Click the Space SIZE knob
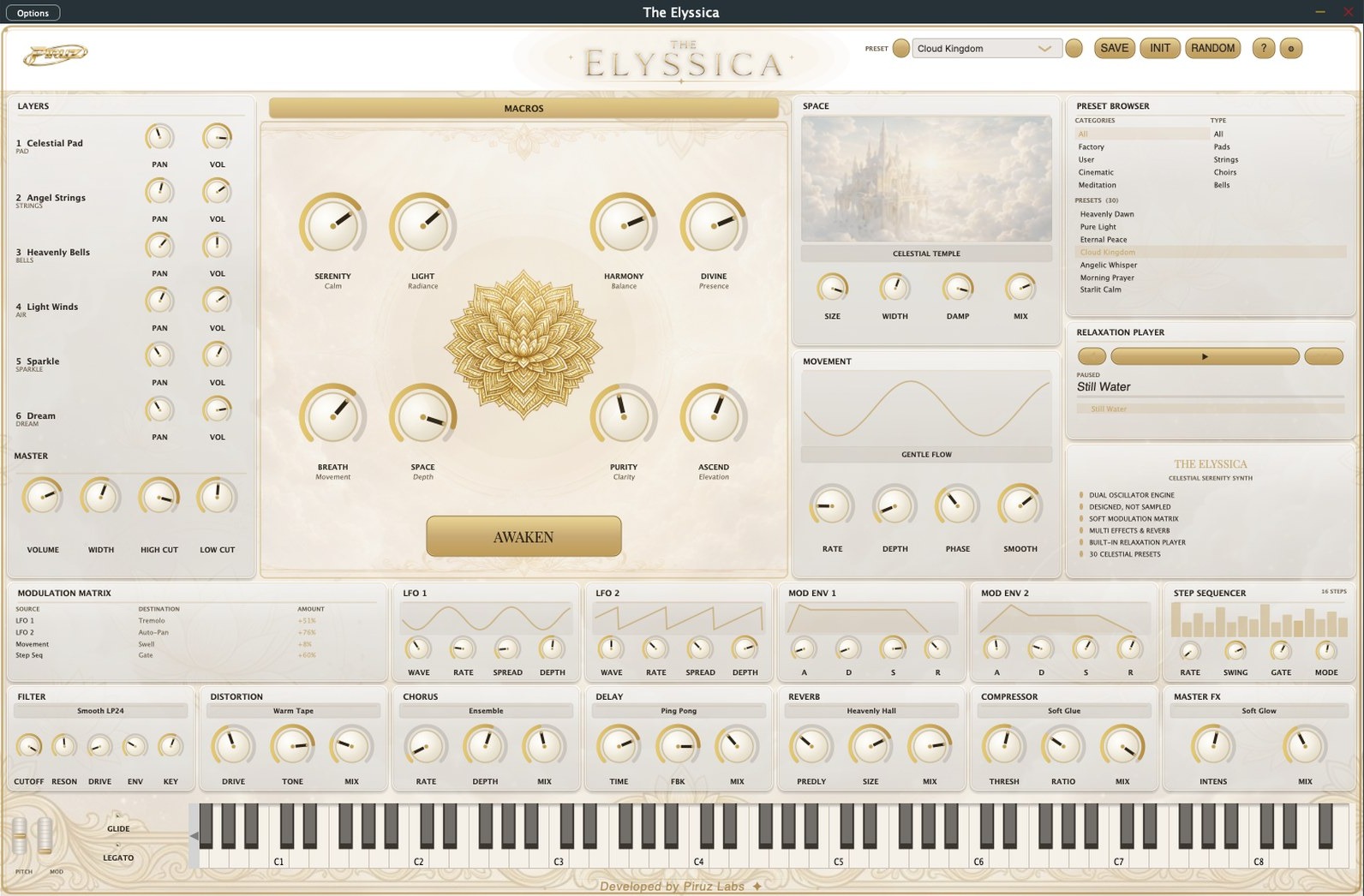This screenshot has height=896, width=1364. click(832, 288)
